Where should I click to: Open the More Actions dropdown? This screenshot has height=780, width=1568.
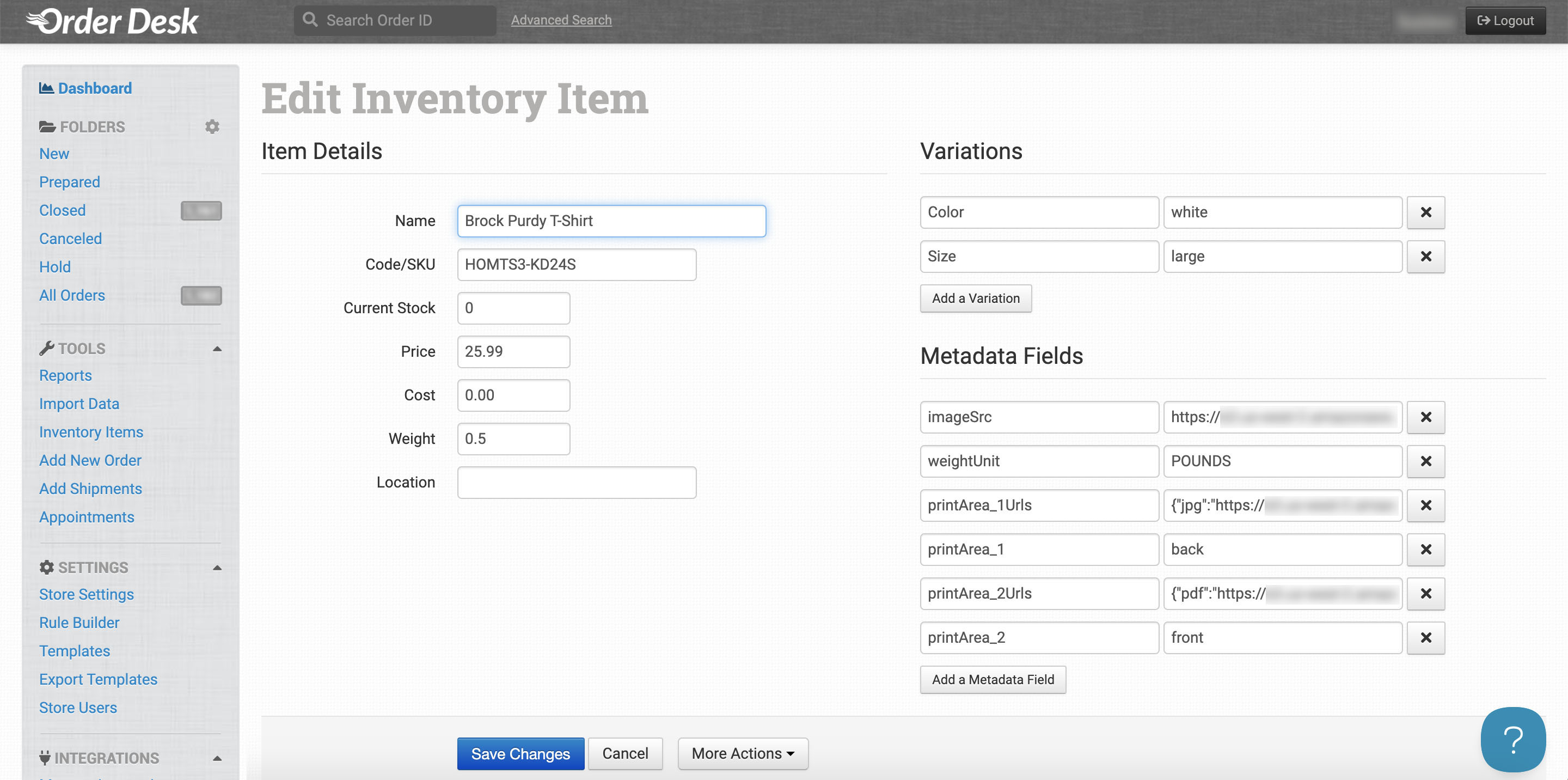click(743, 753)
